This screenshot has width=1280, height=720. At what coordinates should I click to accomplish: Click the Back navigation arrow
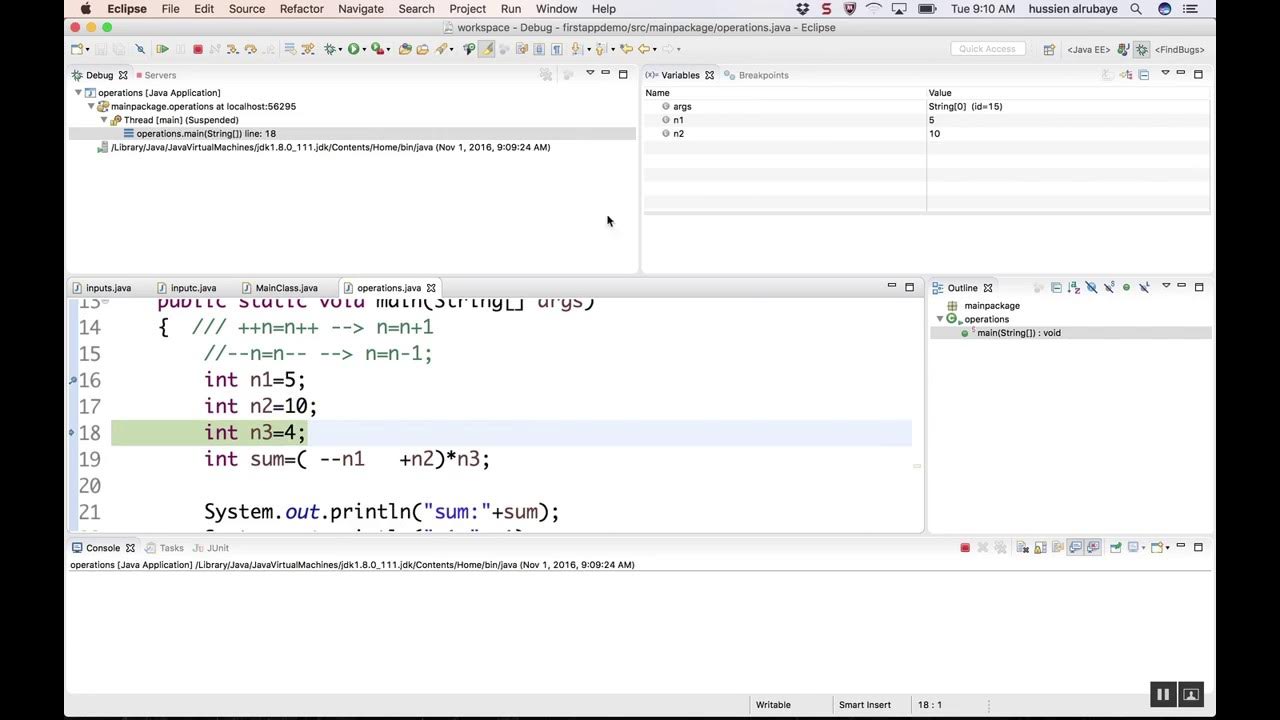click(x=644, y=49)
